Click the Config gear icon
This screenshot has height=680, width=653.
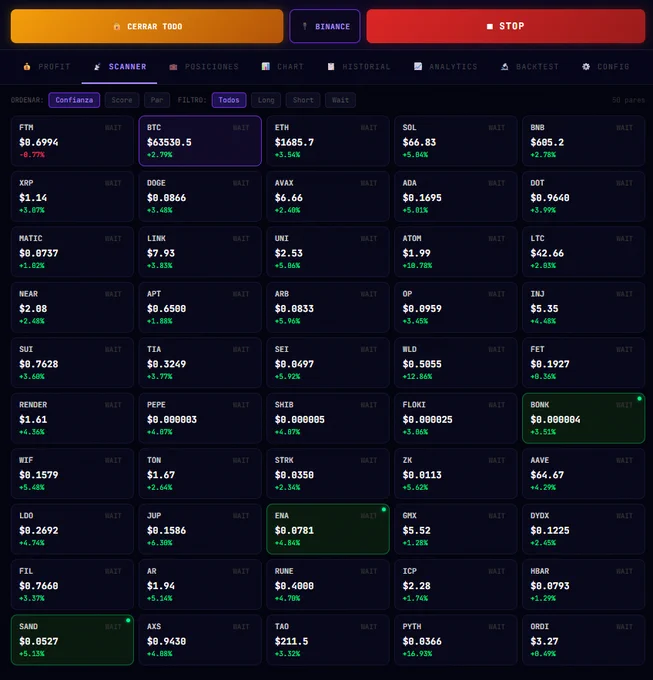(586, 67)
